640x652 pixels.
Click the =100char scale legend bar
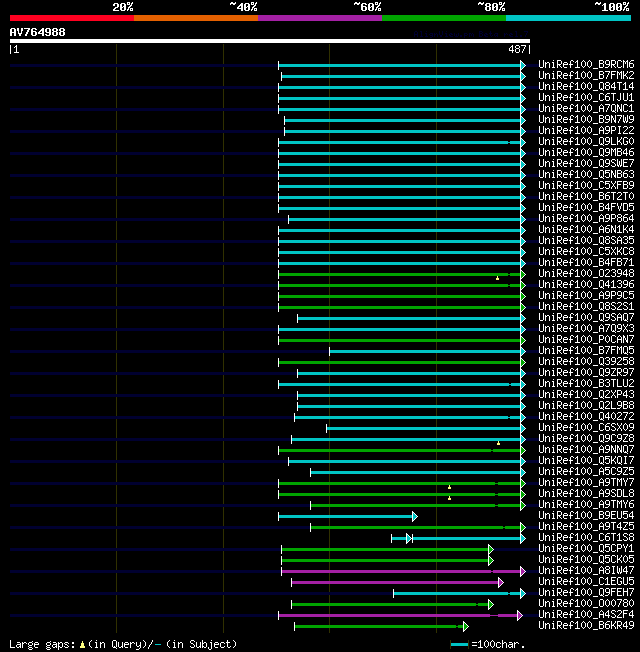460,645
